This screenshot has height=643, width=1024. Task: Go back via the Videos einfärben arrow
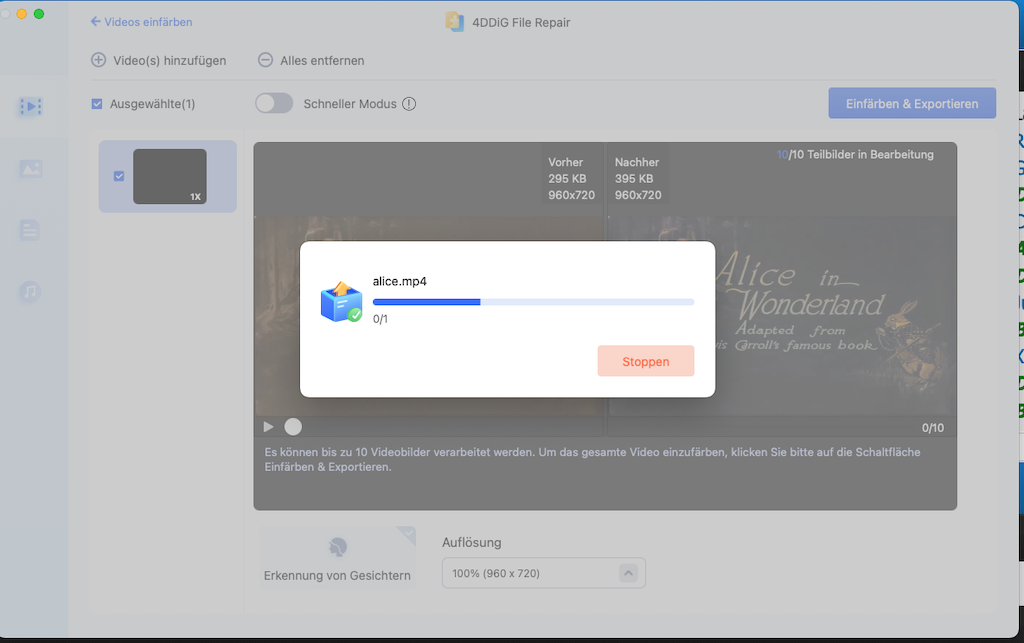96,22
